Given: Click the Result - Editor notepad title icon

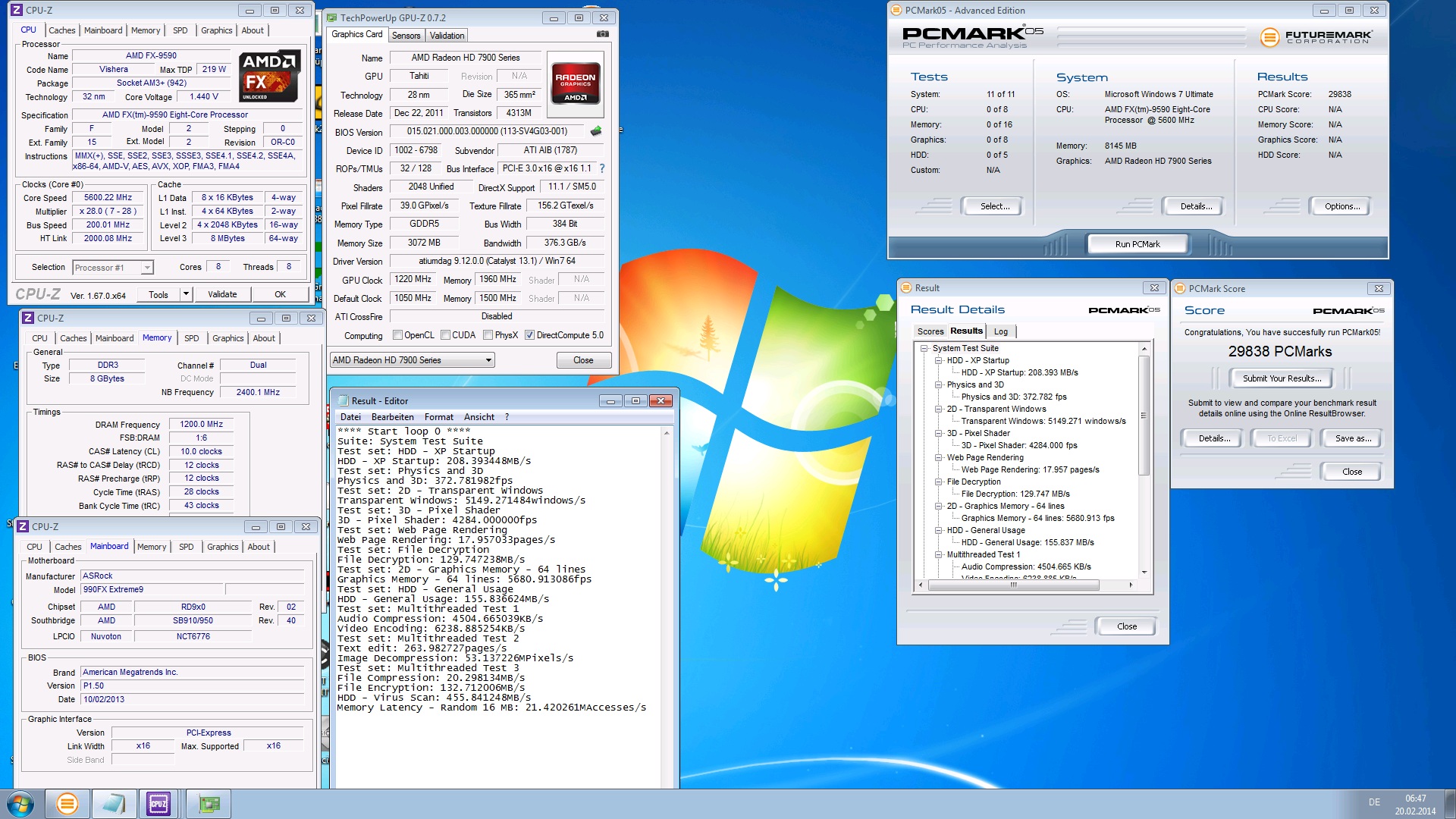Looking at the screenshot, I should (343, 400).
